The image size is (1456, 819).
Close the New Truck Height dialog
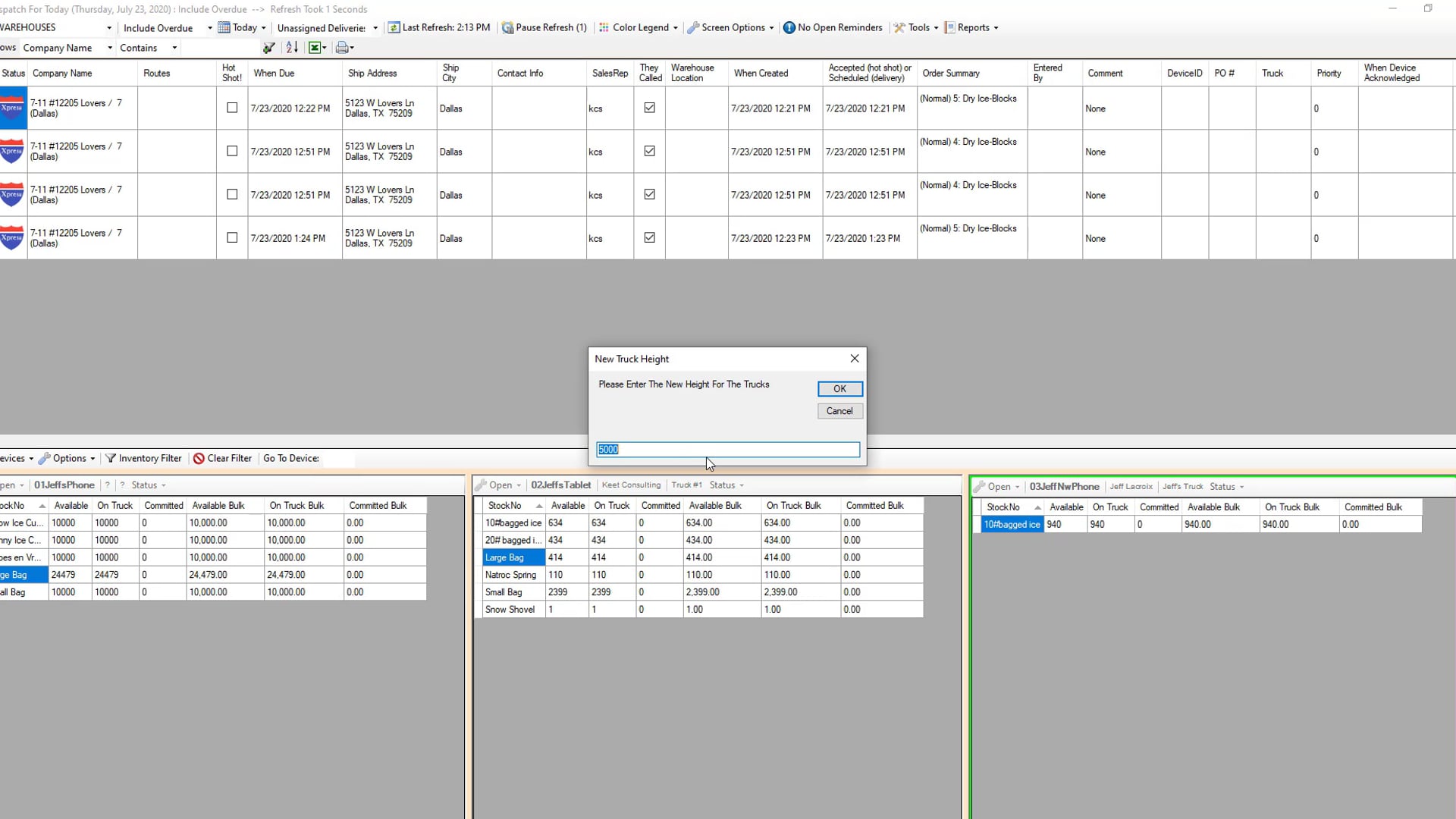click(855, 358)
